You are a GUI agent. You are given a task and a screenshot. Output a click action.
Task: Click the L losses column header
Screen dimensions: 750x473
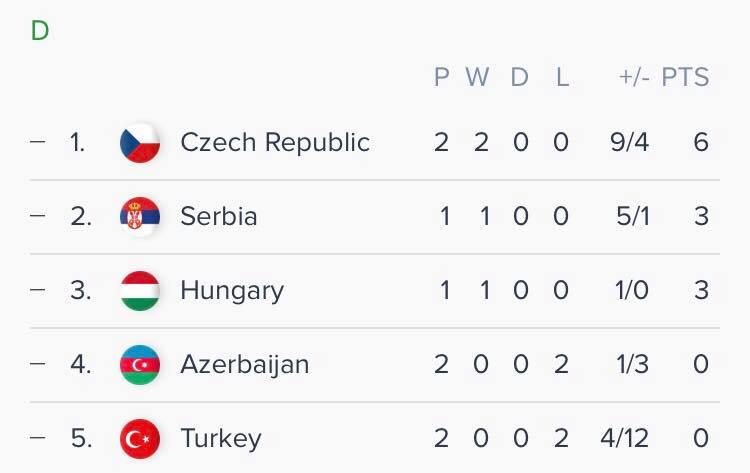(x=562, y=78)
